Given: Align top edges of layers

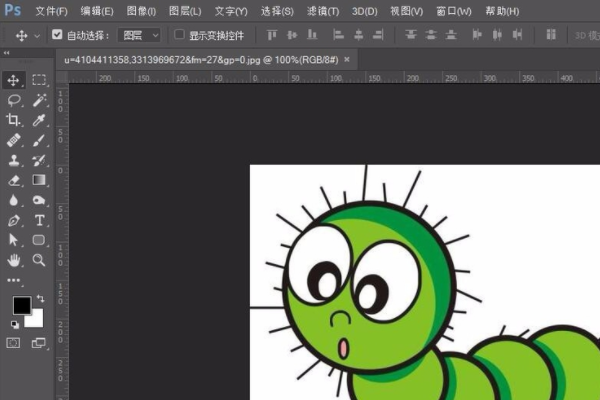Looking at the screenshot, I should pos(272,35).
